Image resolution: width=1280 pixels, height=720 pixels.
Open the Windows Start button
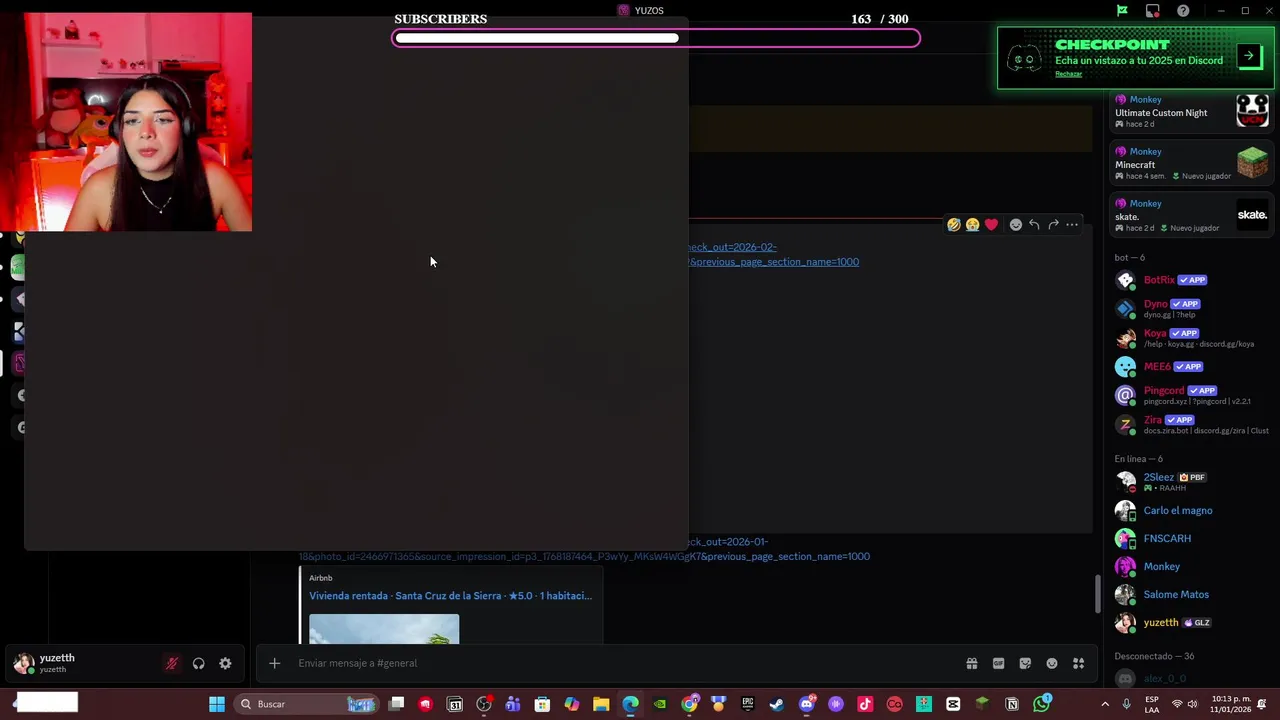click(x=217, y=704)
